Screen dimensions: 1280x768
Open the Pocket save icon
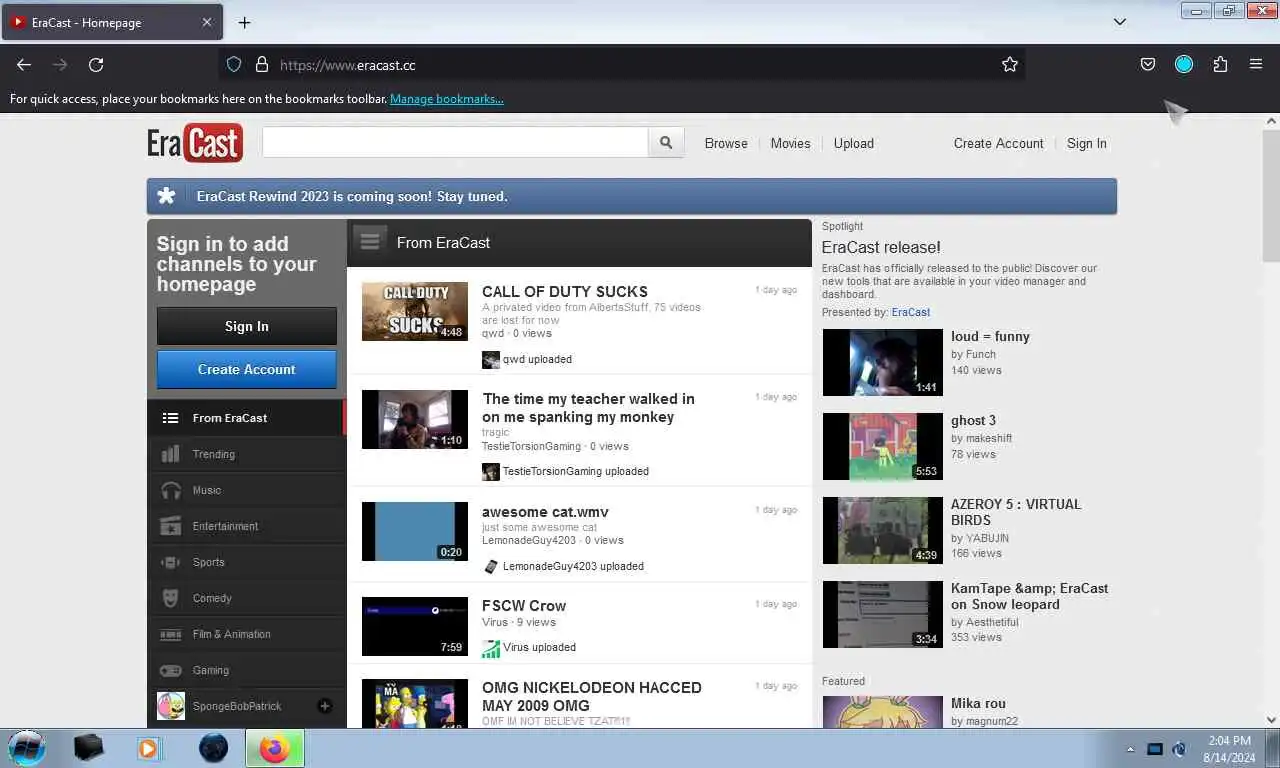1148,64
